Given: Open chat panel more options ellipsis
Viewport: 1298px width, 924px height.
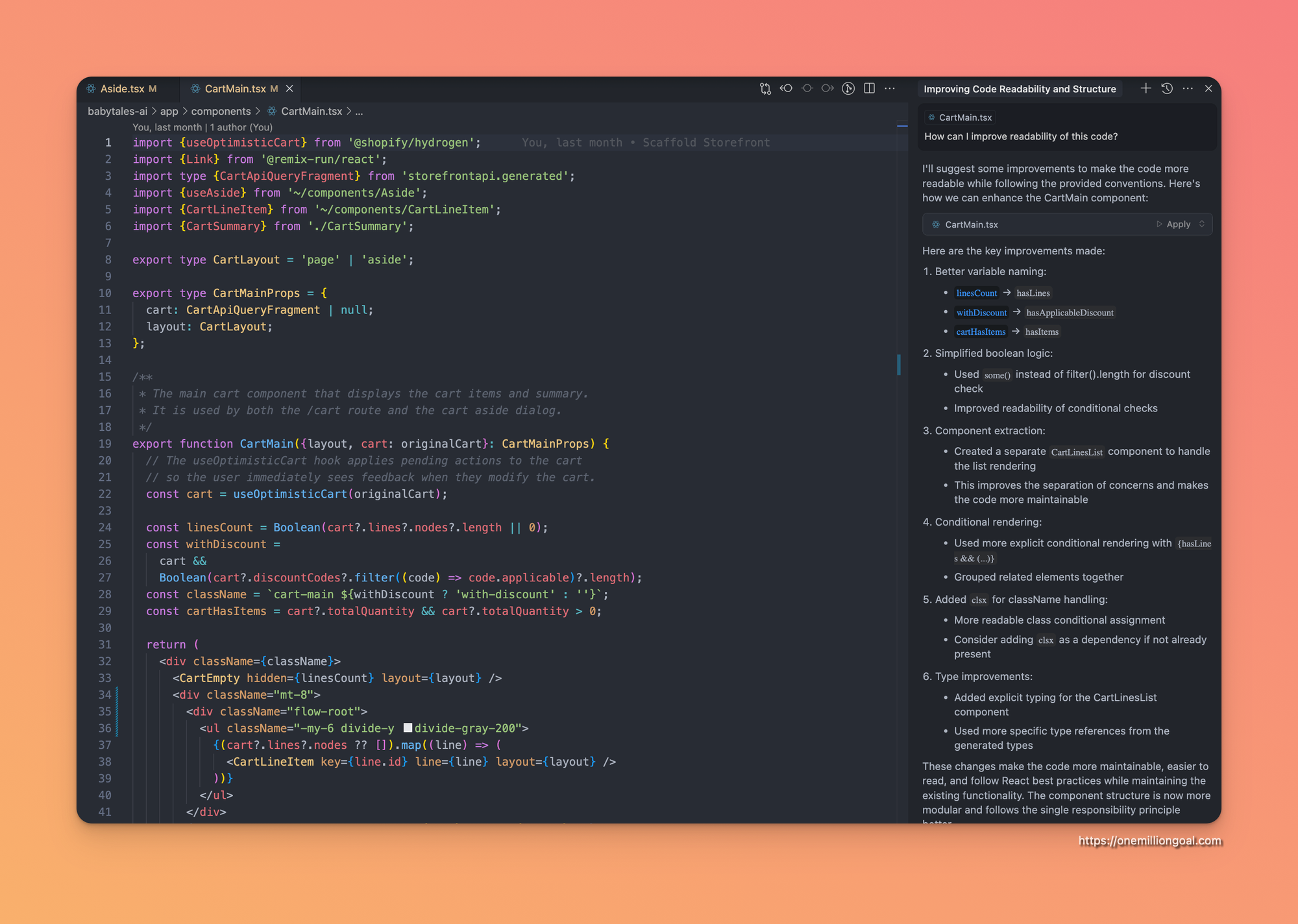Looking at the screenshot, I should 1188,89.
